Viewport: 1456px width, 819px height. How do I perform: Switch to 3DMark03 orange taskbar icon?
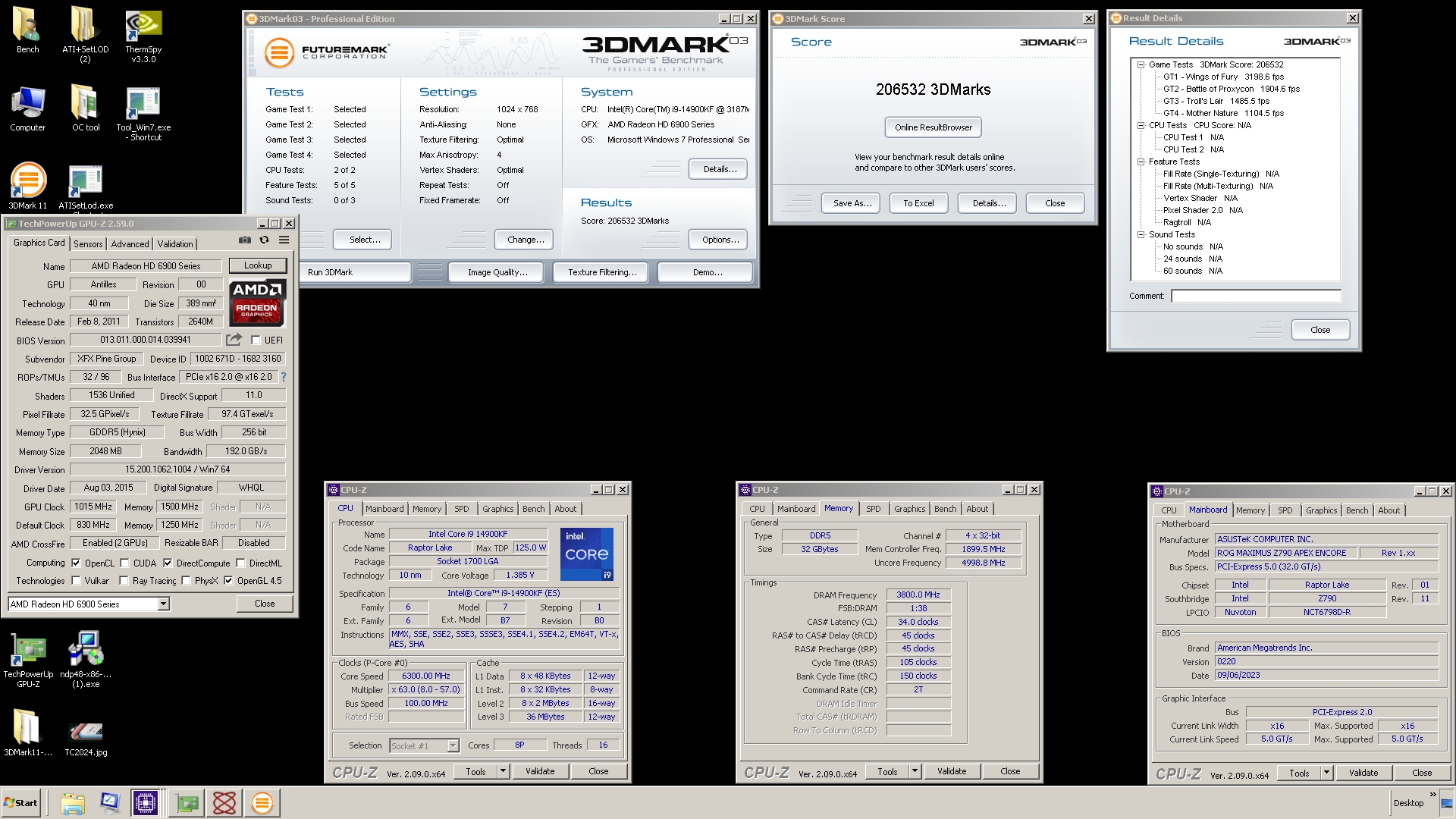tap(262, 803)
